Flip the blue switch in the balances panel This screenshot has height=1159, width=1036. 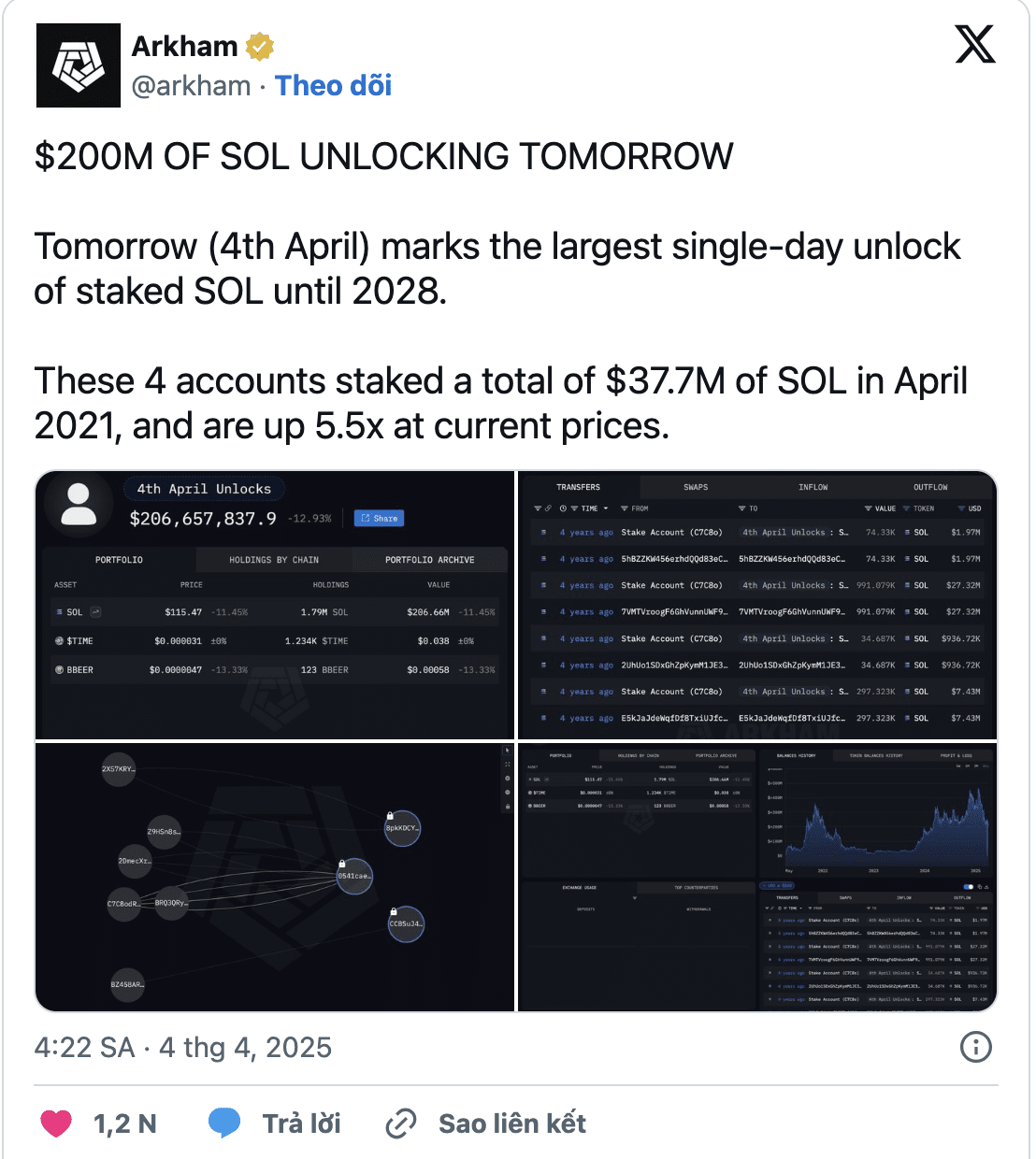(968, 886)
